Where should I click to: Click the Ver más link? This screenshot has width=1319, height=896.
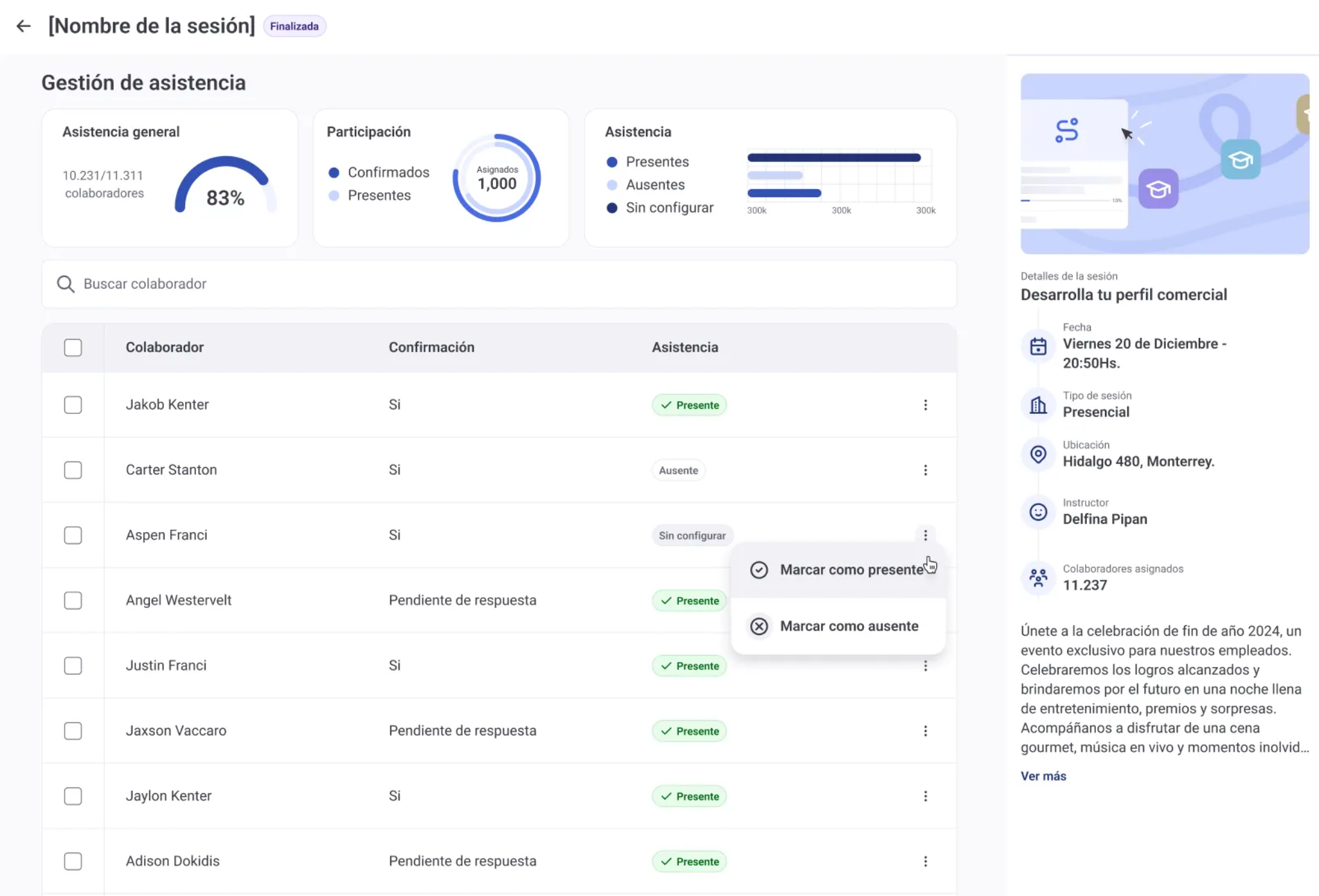pos(1043,776)
